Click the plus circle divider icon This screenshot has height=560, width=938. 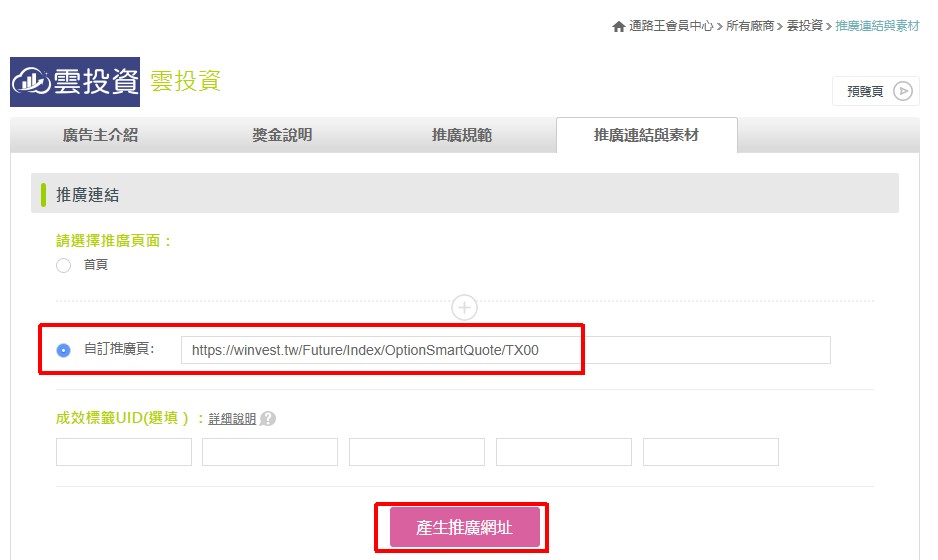click(x=464, y=307)
